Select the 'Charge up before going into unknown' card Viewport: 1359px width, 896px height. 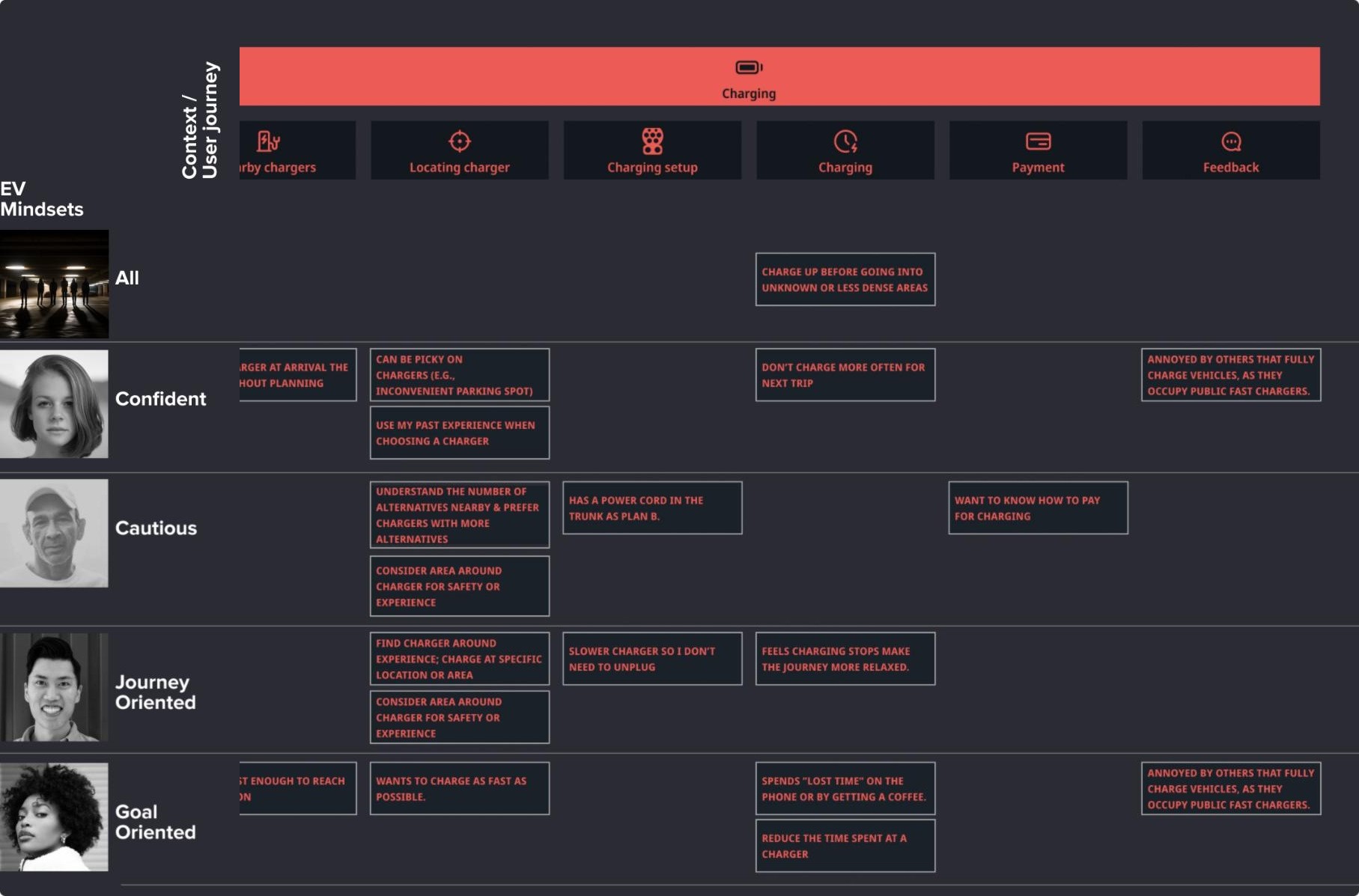pos(845,279)
